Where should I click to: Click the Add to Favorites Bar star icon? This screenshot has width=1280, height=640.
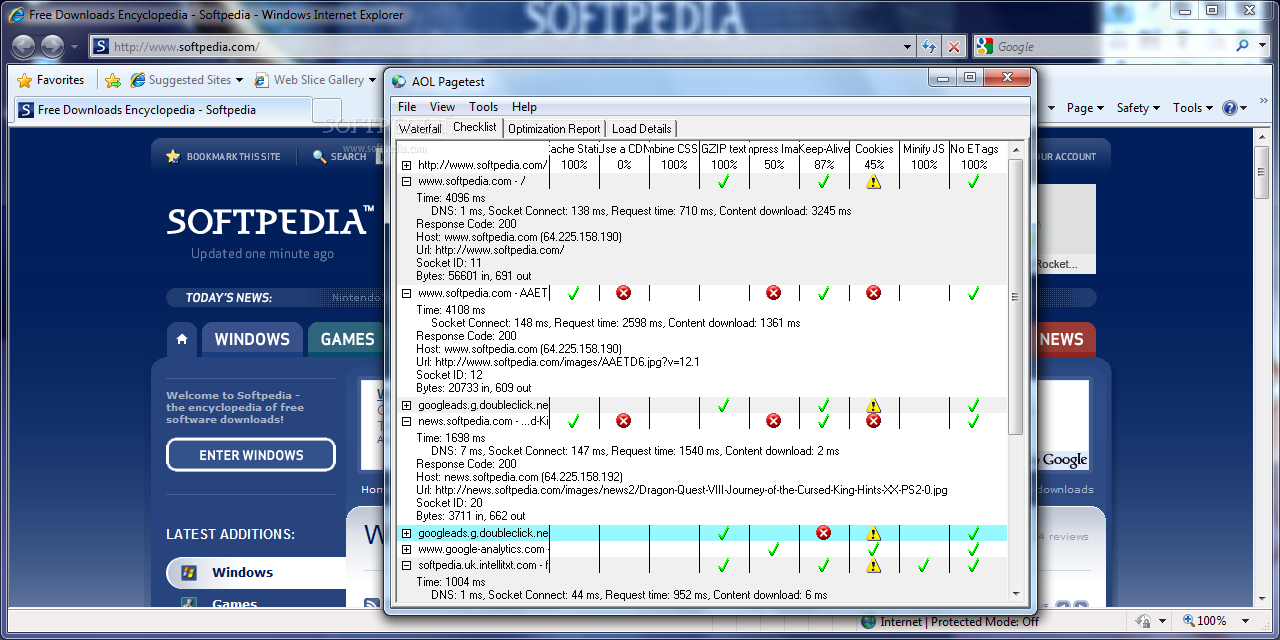113,80
